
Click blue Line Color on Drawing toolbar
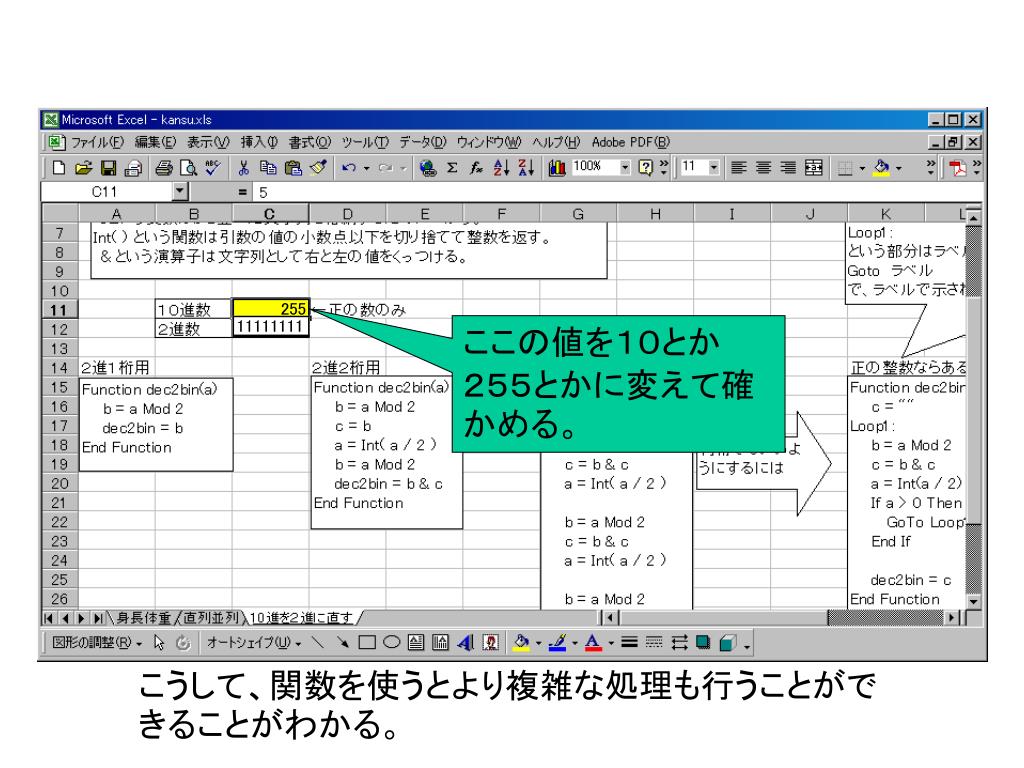tap(557, 643)
